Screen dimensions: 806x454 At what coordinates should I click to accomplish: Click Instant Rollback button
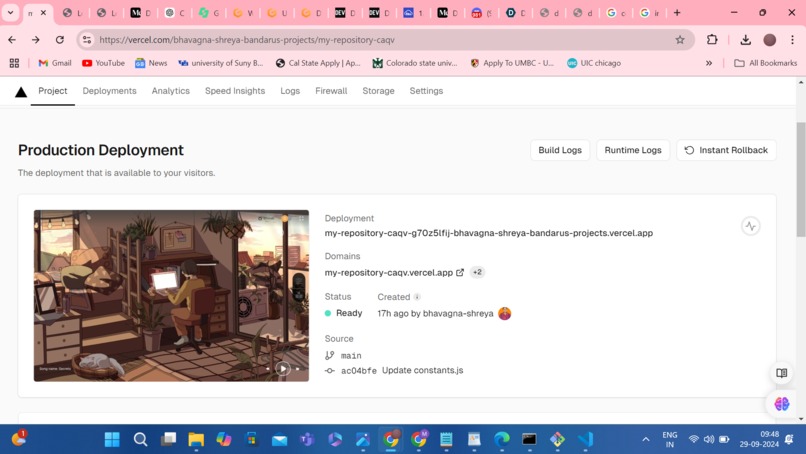pos(726,150)
